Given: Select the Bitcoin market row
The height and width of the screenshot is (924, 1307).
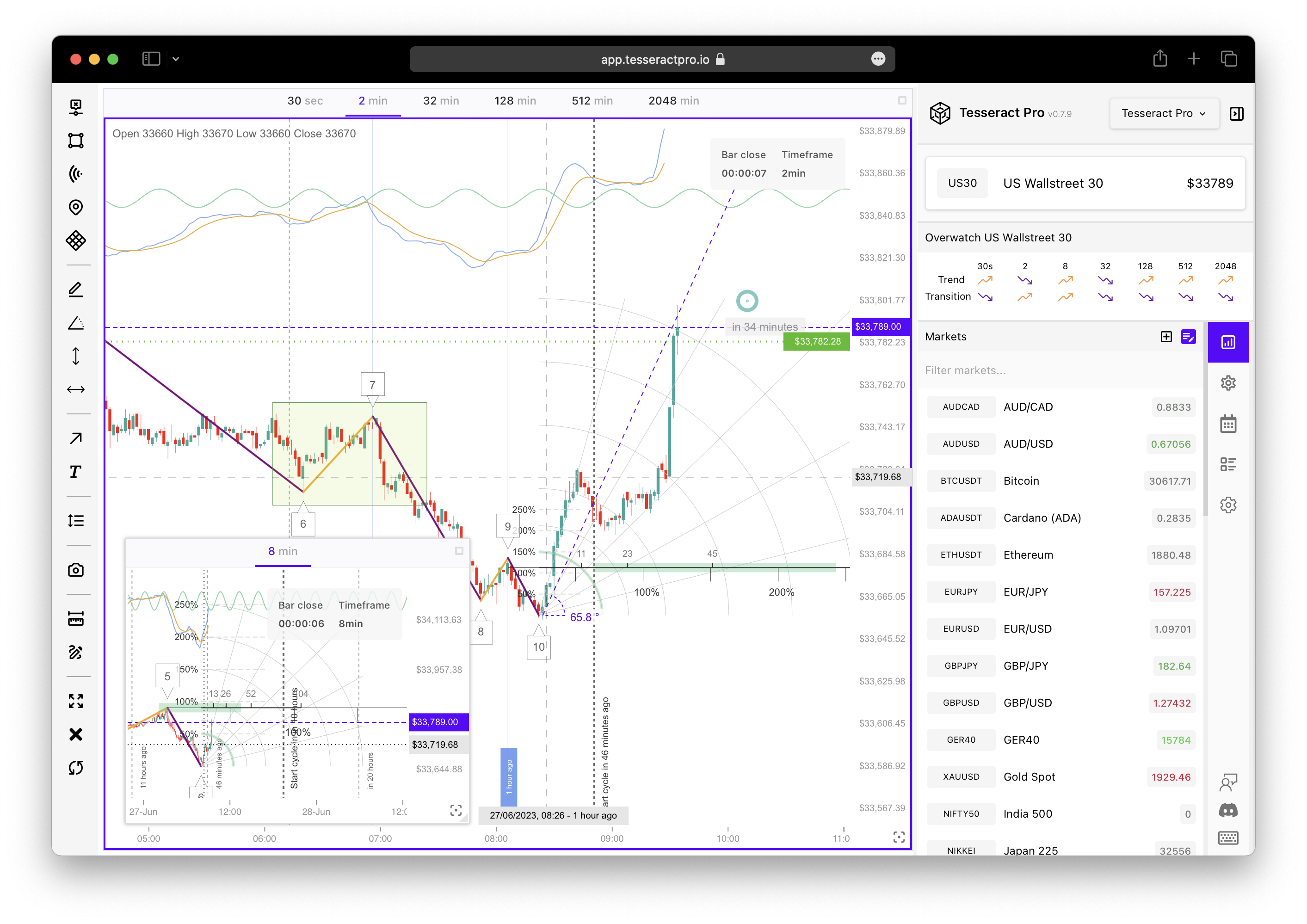Looking at the screenshot, I should click(1061, 481).
